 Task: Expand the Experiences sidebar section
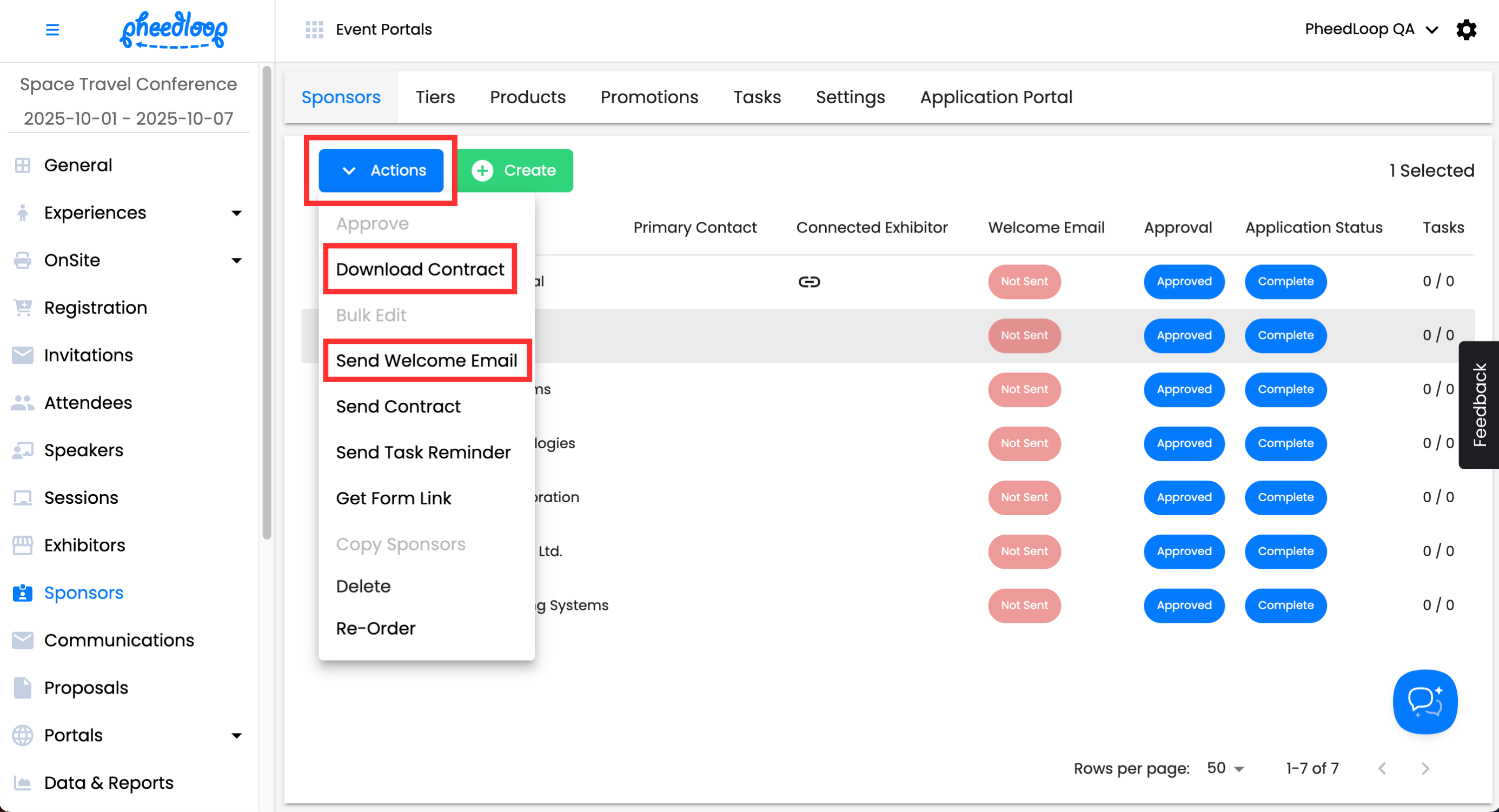[236, 213]
